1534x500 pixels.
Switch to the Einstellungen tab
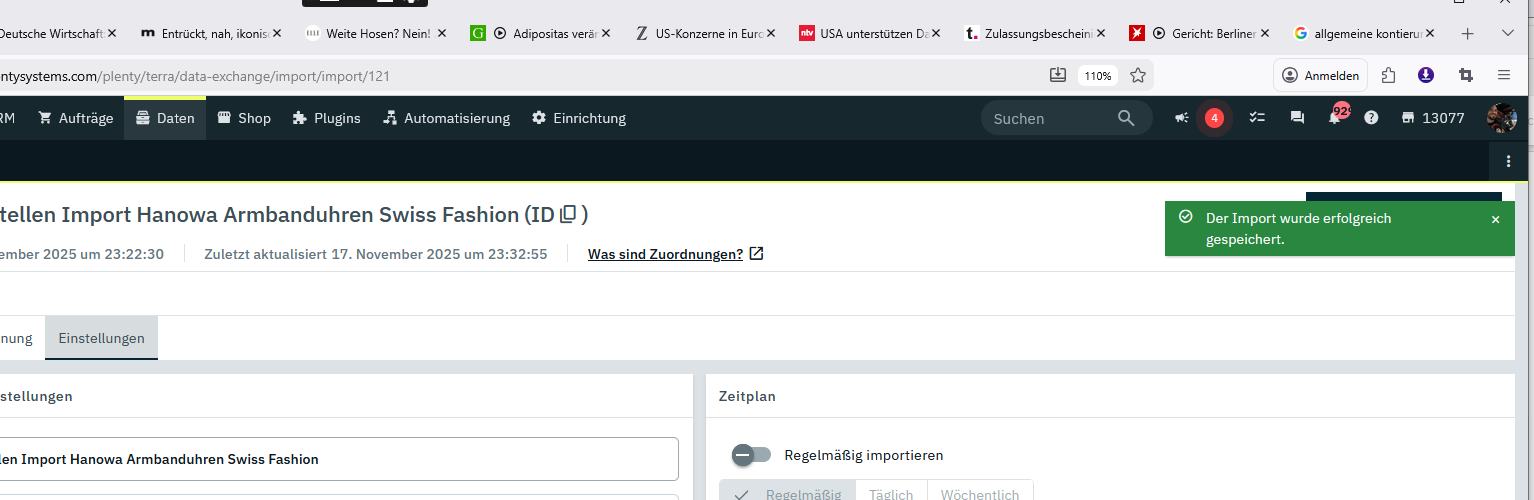click(101, 338)
